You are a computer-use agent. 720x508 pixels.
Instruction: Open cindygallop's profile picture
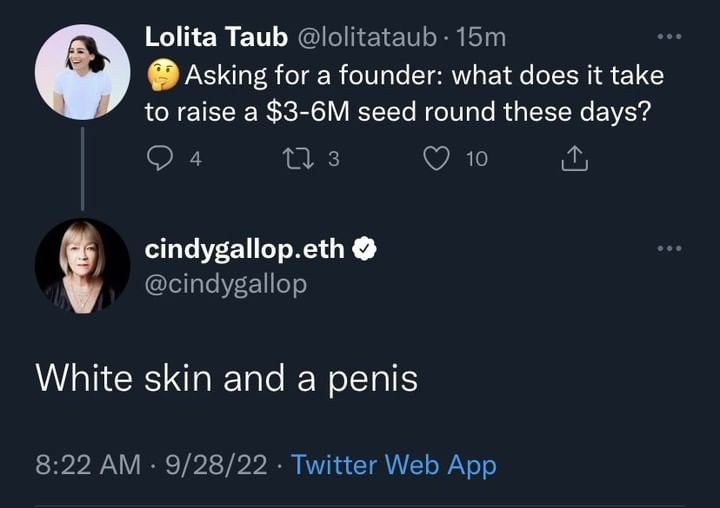tap(82, 266)
